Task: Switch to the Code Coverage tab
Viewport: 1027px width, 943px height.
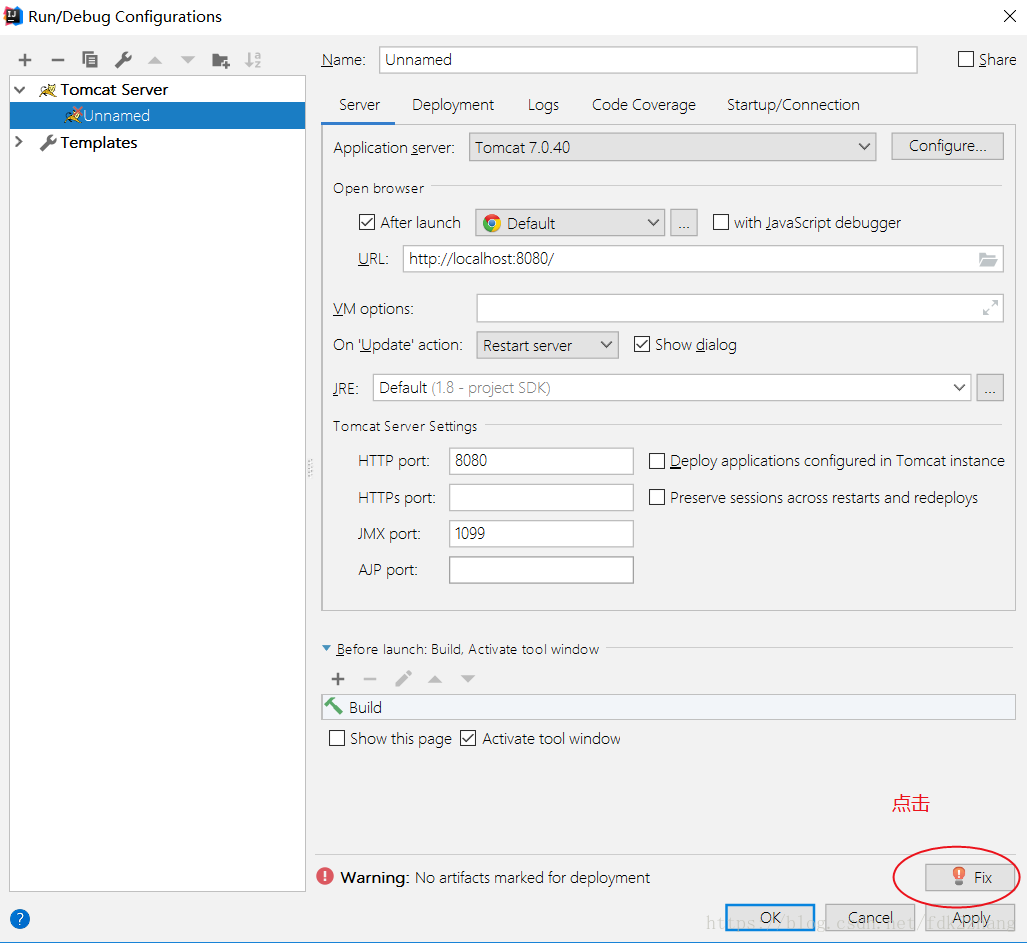Action: click(644, 105)
